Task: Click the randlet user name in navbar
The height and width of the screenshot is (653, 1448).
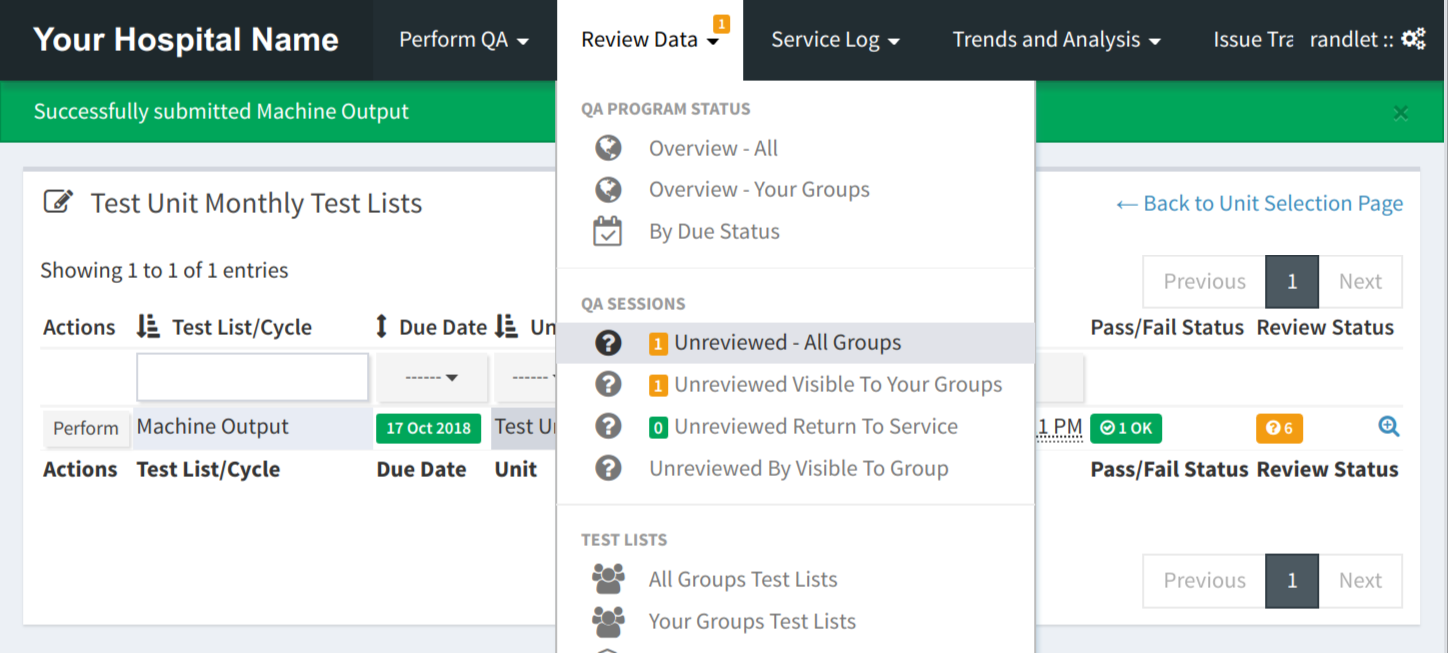Action: [1344, 40]
